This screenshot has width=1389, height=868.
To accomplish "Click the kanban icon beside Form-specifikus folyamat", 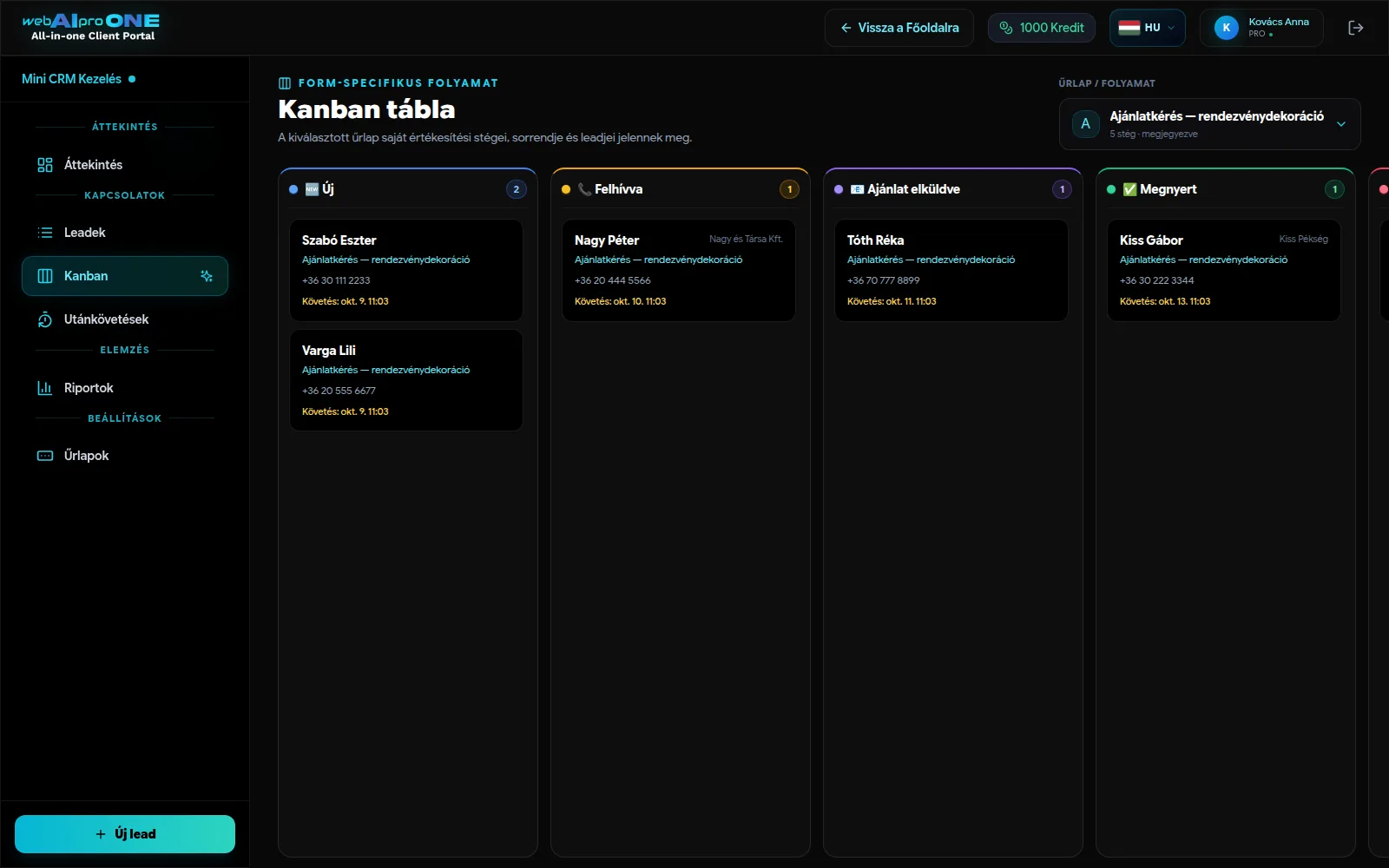I will pos(285,83).
